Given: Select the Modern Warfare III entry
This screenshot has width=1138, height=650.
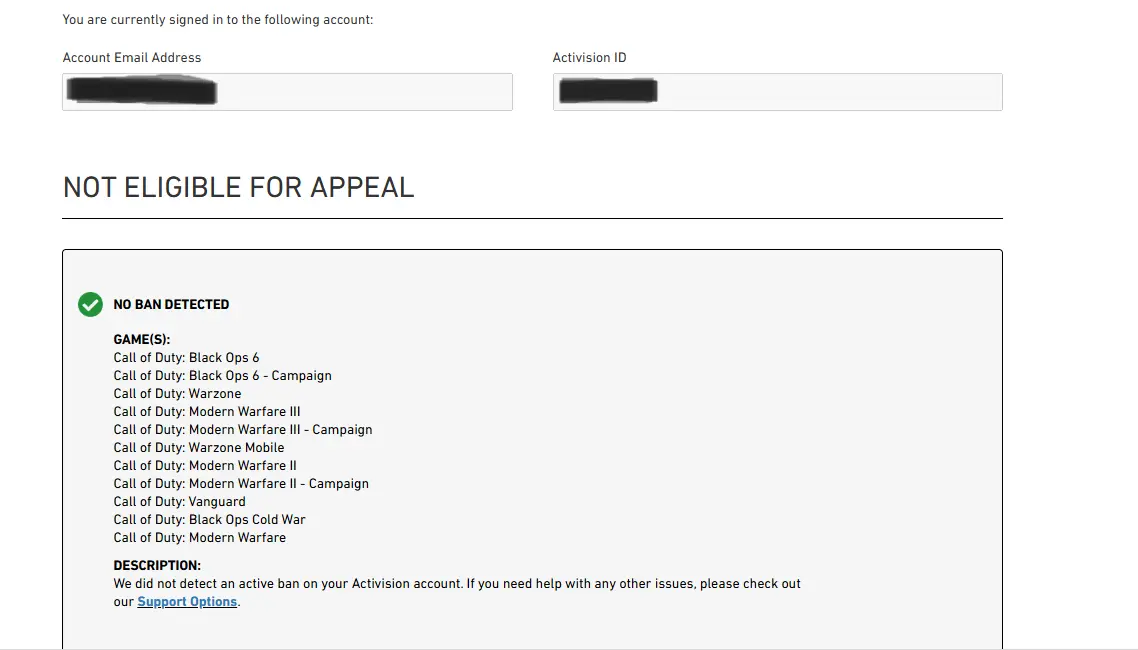Looking at the screenshot, I should pos(207,412).
